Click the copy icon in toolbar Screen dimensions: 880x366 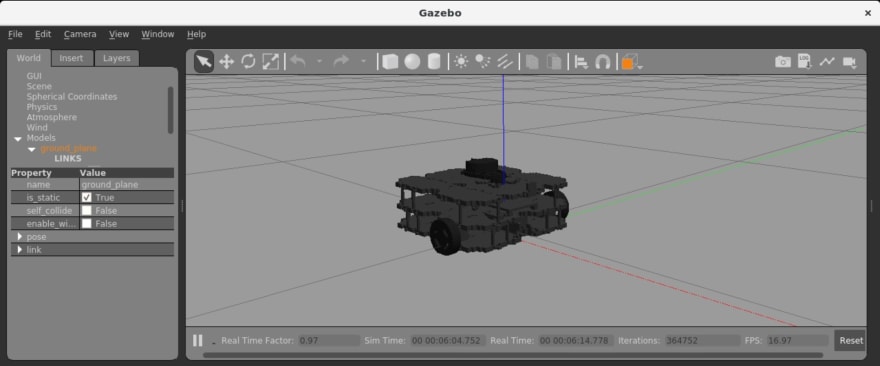[532, 61]
